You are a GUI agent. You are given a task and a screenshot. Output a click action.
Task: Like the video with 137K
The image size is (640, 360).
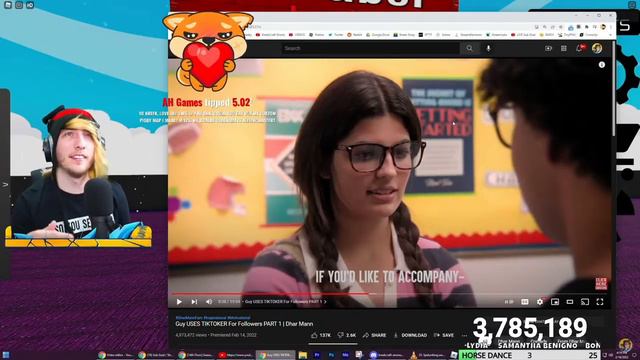click(321, 335)
